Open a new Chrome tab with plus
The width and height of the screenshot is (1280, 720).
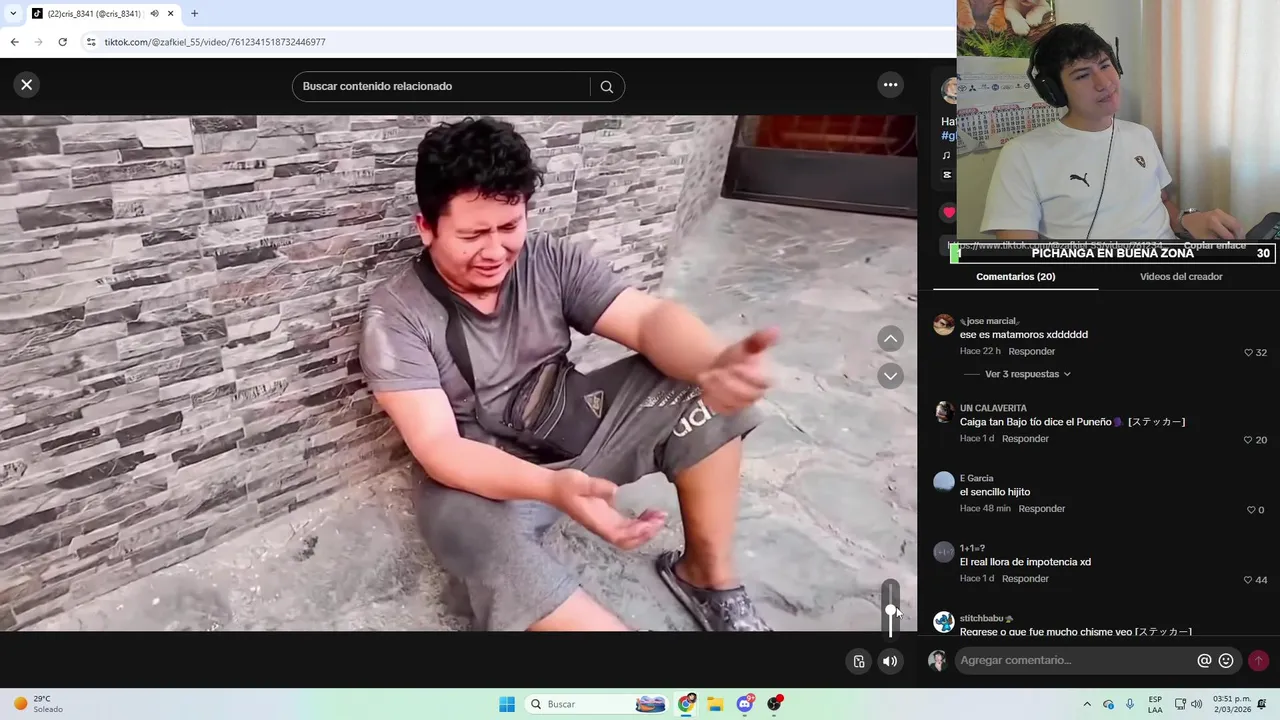(x=194, y=14)
